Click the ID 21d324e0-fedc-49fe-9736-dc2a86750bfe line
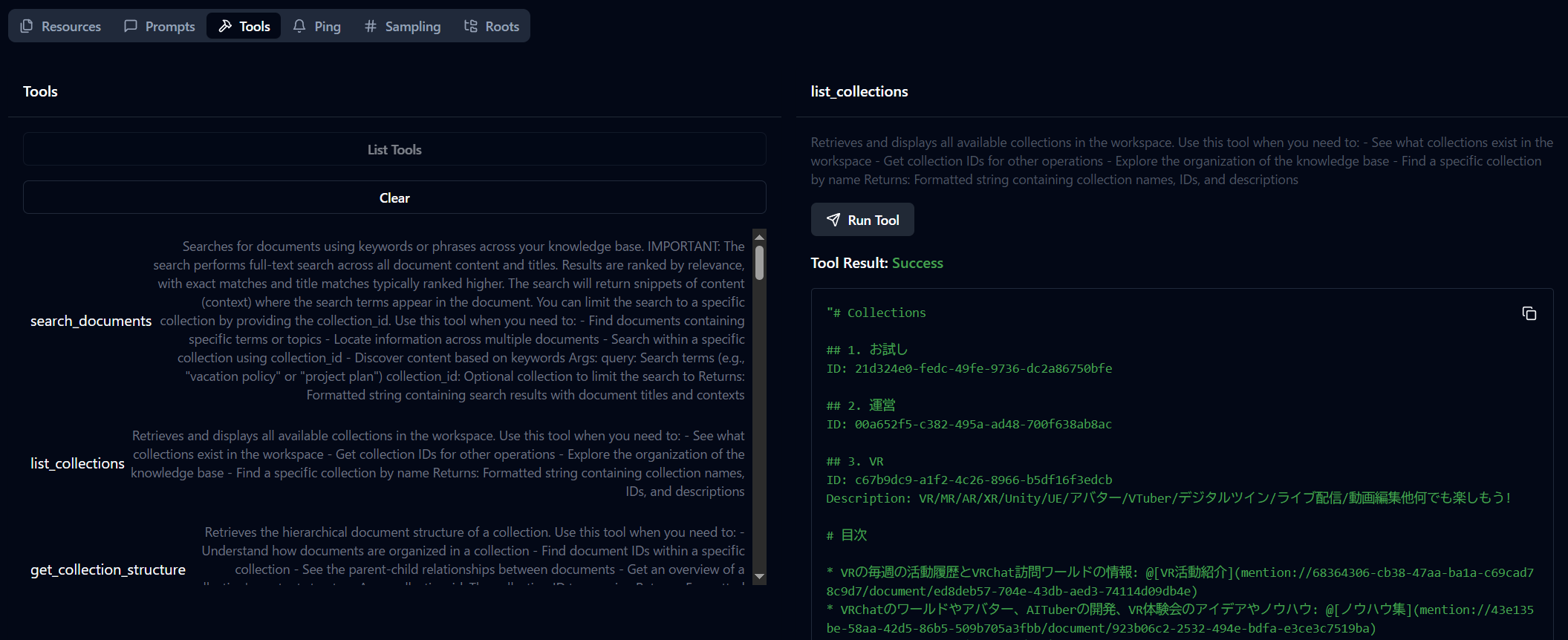Viewport: 1568px width, 640px height. 969,368
